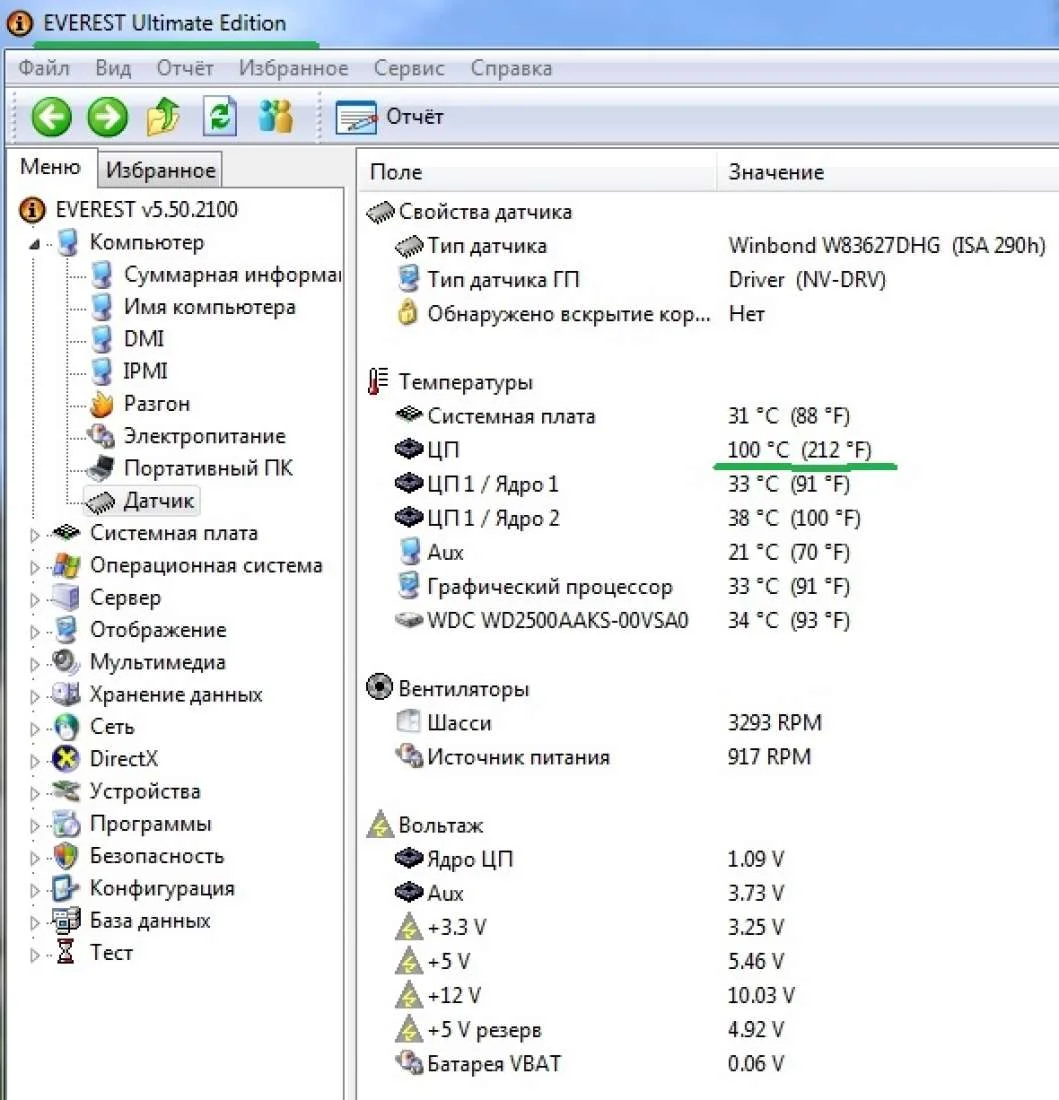Screen dimensions: 1059x1100
Task: Open the users icon in the toolbar
Action: pyautogui.click(x=276, y=116)
